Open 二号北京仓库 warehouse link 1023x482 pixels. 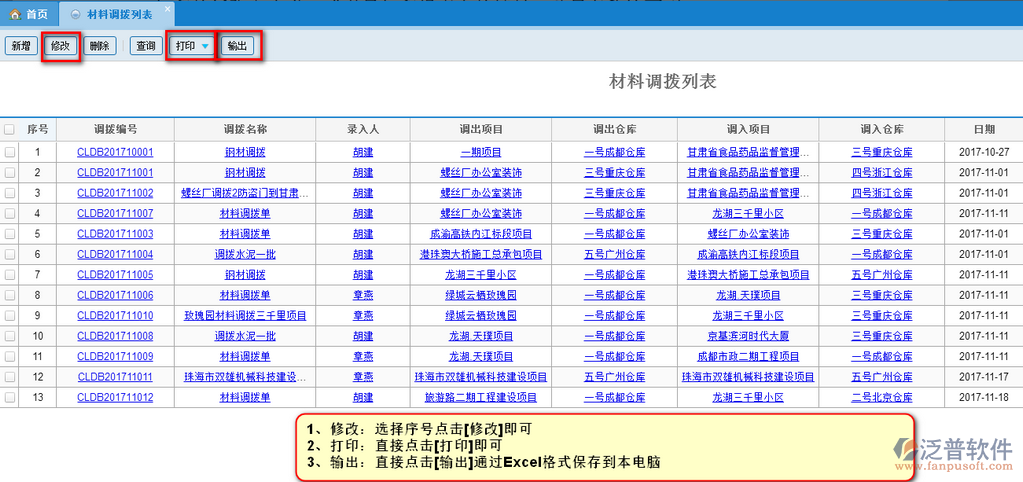[882, 398]
